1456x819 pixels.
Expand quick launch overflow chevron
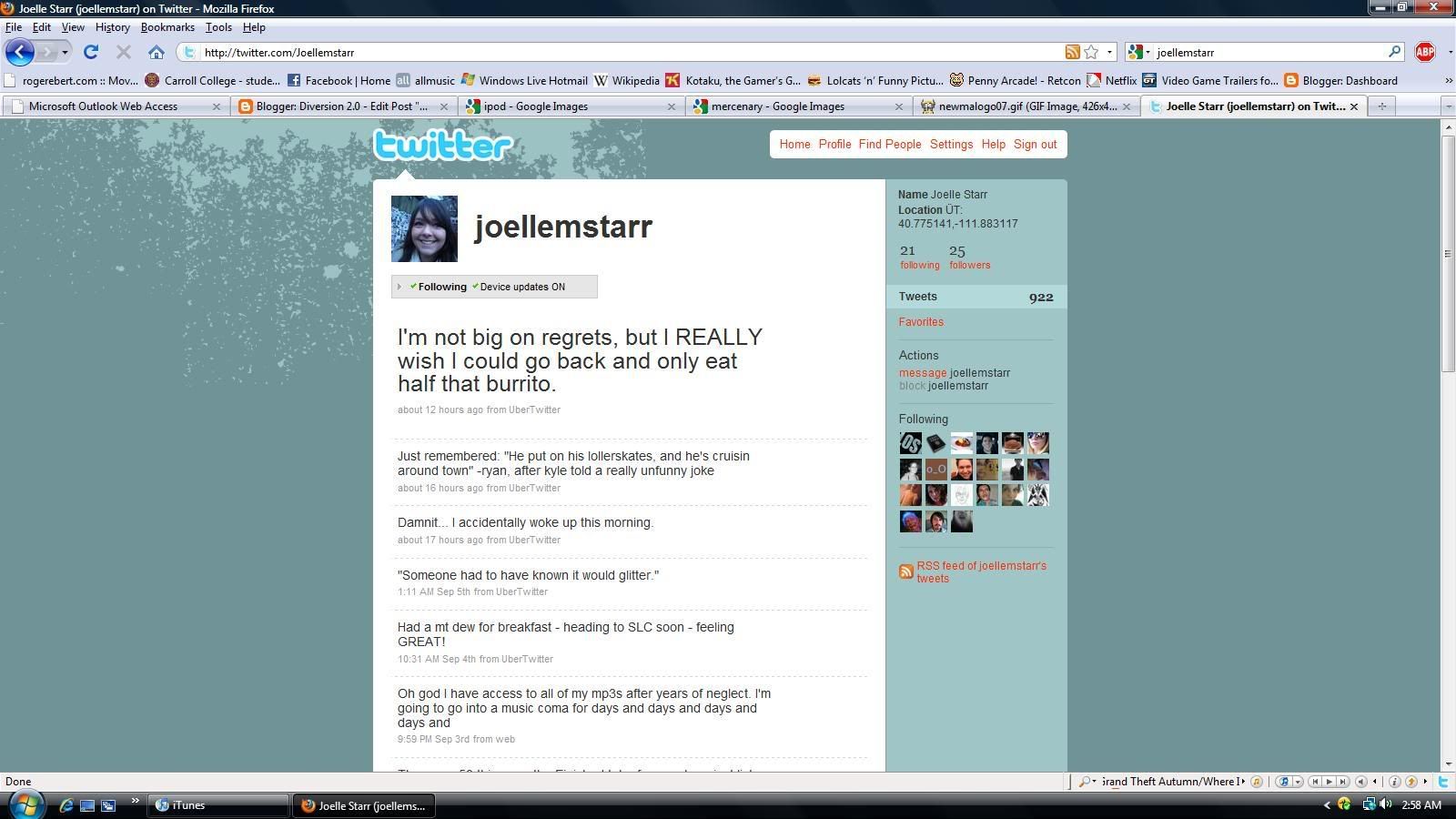pos(135,802)
